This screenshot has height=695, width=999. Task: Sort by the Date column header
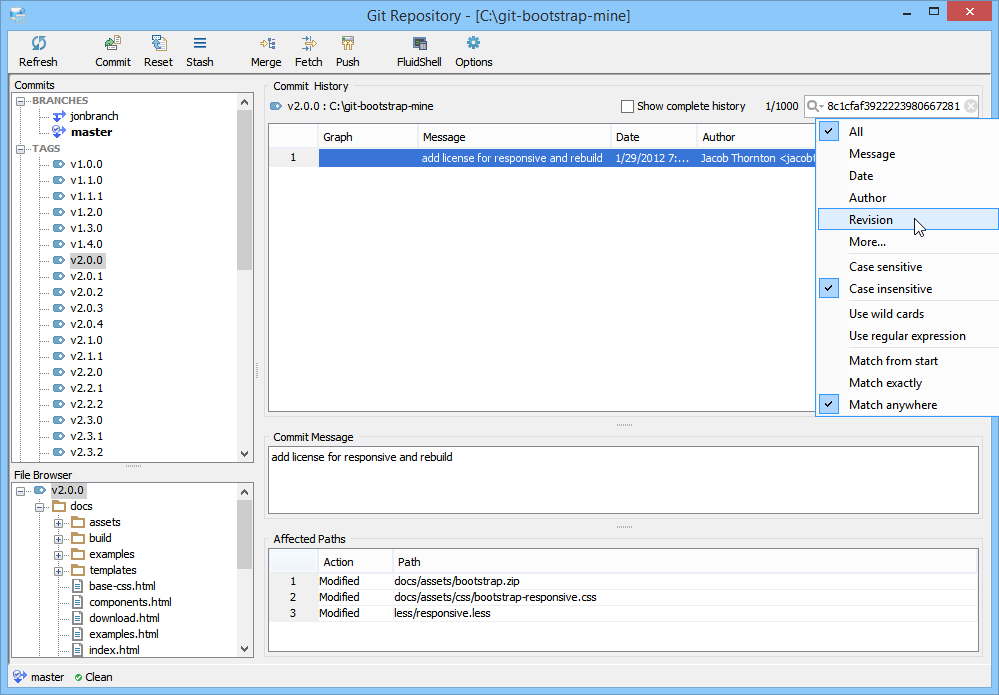pos(653,137)
